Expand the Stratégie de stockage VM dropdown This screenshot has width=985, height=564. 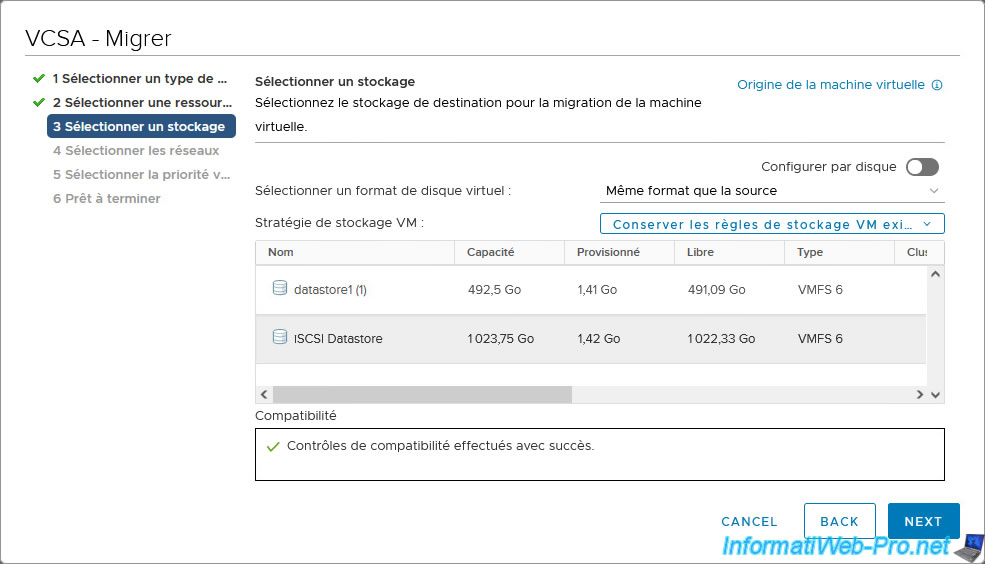(x=772, y=224)
